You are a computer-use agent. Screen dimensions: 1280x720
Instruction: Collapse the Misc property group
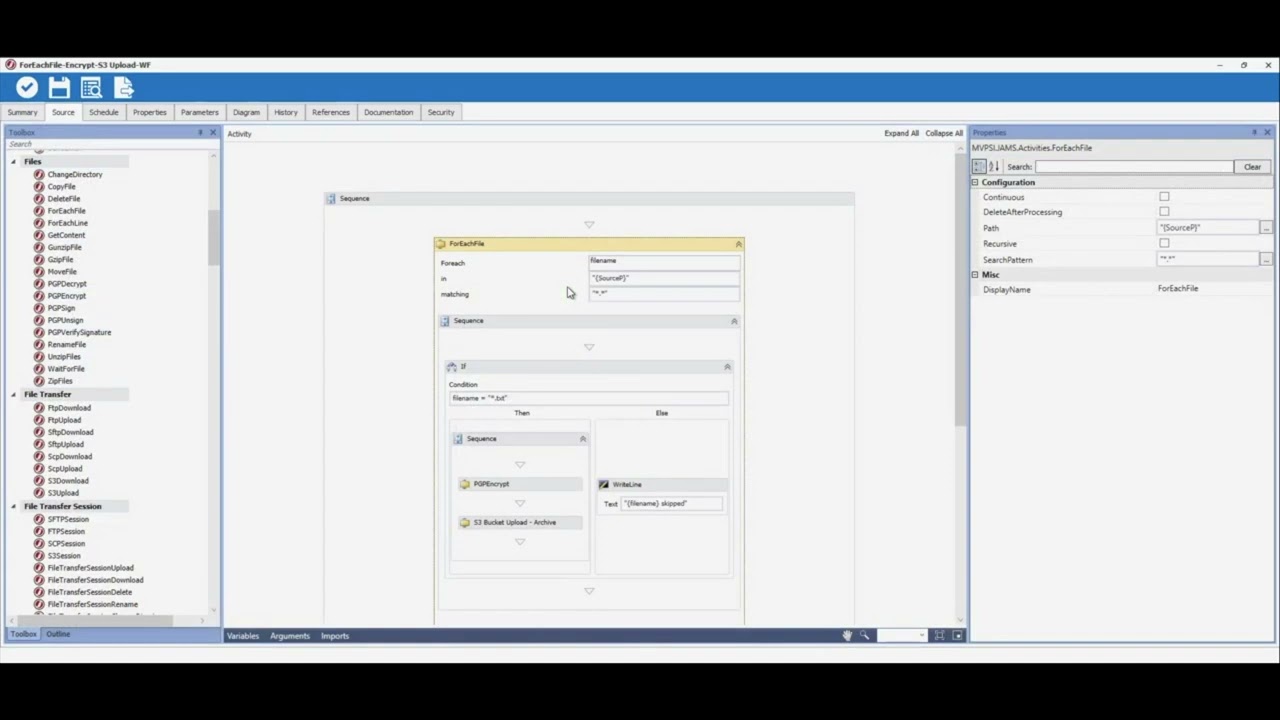point(975,274)
